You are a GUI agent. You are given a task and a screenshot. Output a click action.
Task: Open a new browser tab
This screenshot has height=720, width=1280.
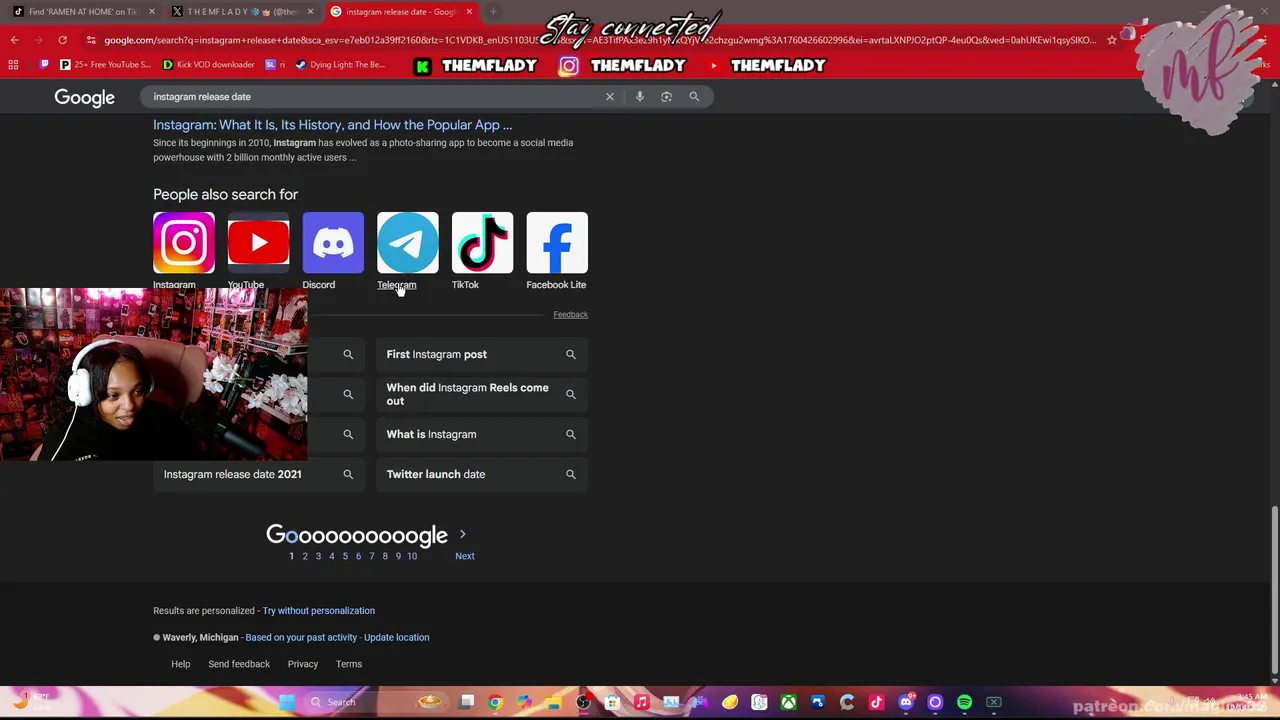(493, 12)
